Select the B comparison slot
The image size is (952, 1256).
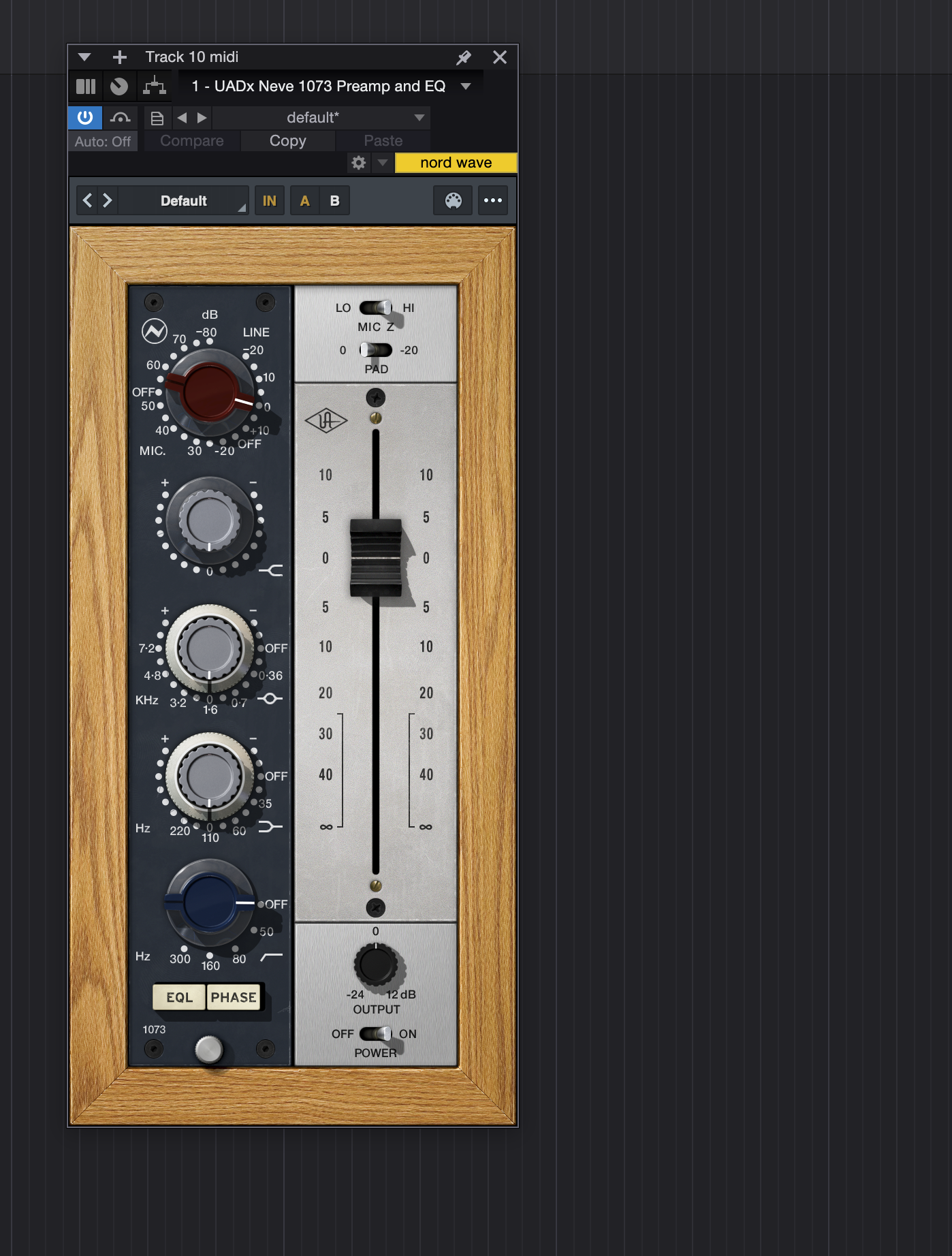[x=335, y=201]
